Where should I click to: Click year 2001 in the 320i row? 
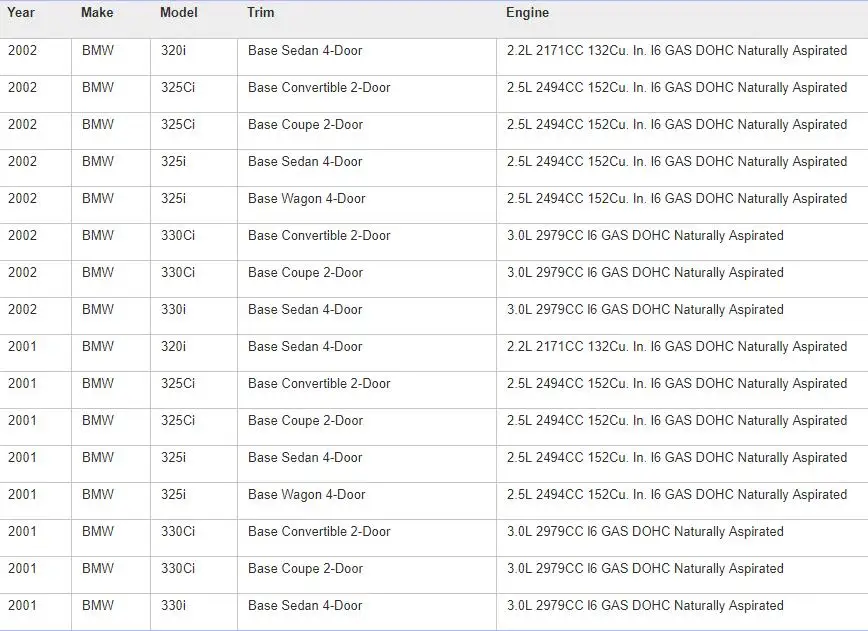[x=22, y=346]
